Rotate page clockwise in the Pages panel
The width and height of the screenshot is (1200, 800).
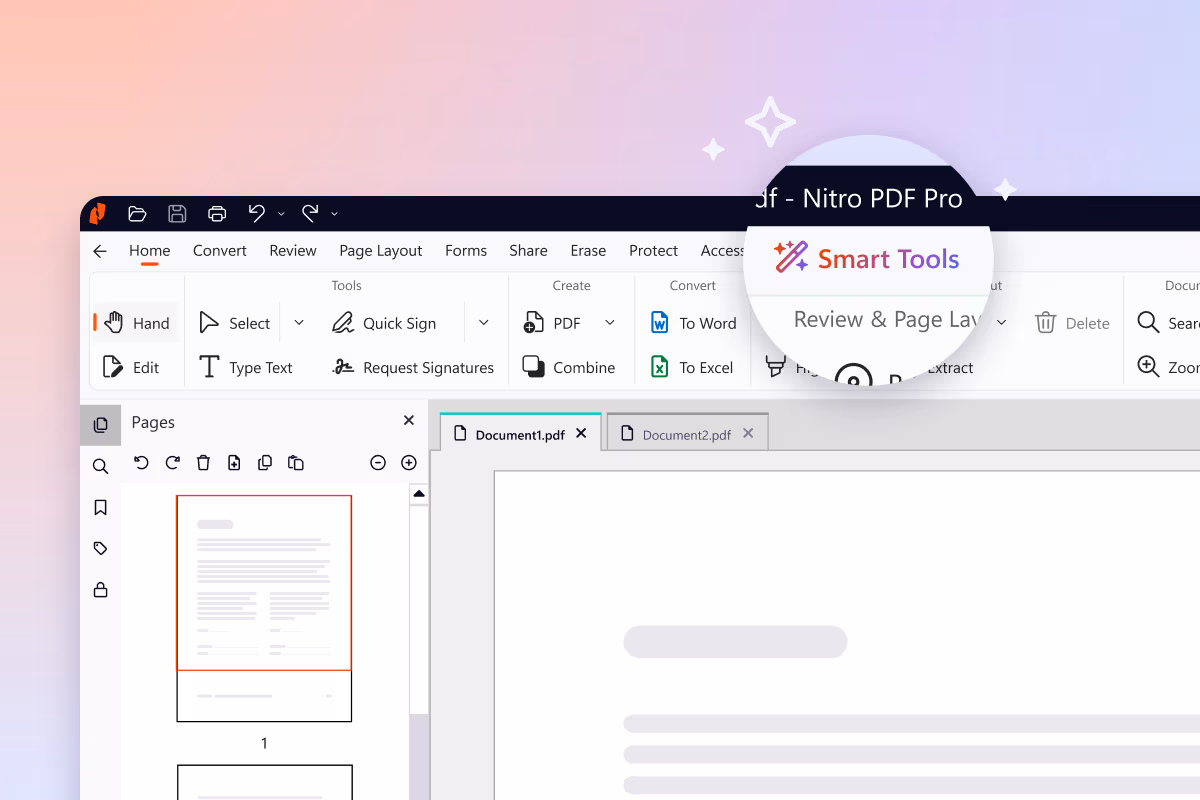point(172,462)
